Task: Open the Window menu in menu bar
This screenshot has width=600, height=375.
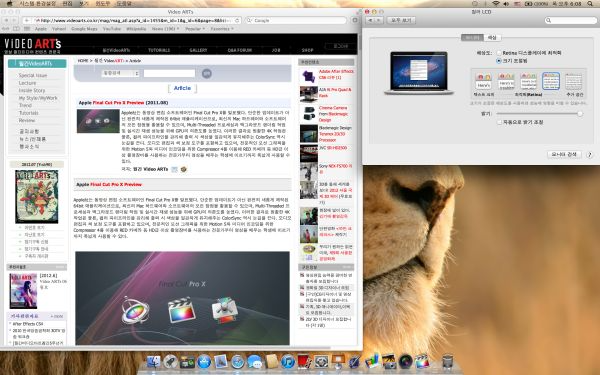Action: tap(103, 3)
